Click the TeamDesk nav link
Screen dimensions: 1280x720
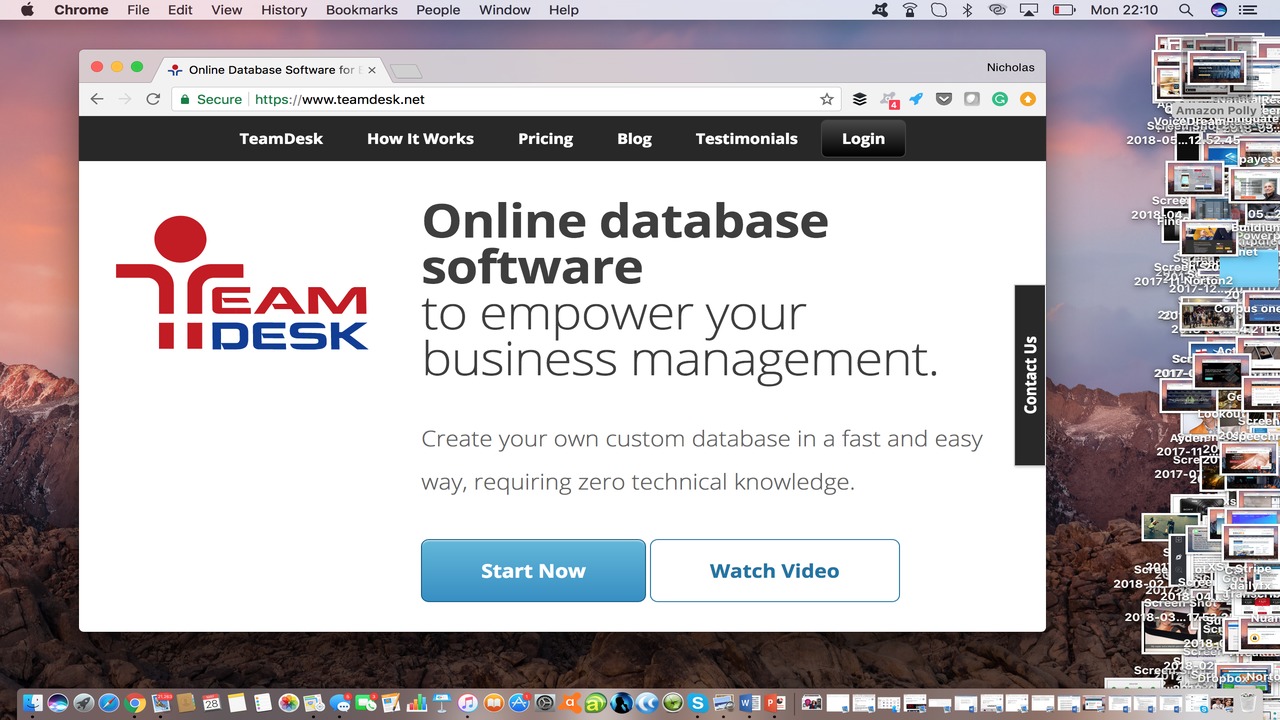281,139
